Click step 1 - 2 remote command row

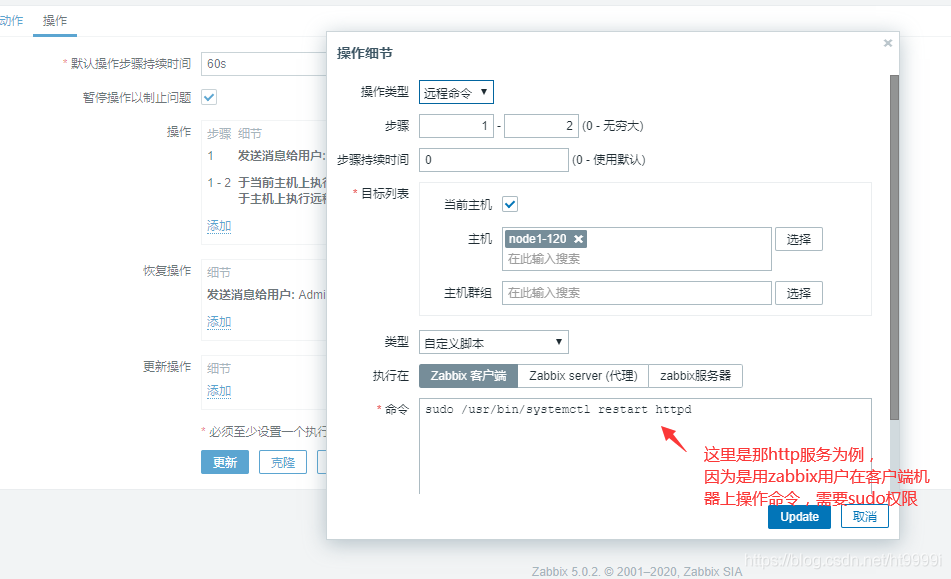[267, 190]
